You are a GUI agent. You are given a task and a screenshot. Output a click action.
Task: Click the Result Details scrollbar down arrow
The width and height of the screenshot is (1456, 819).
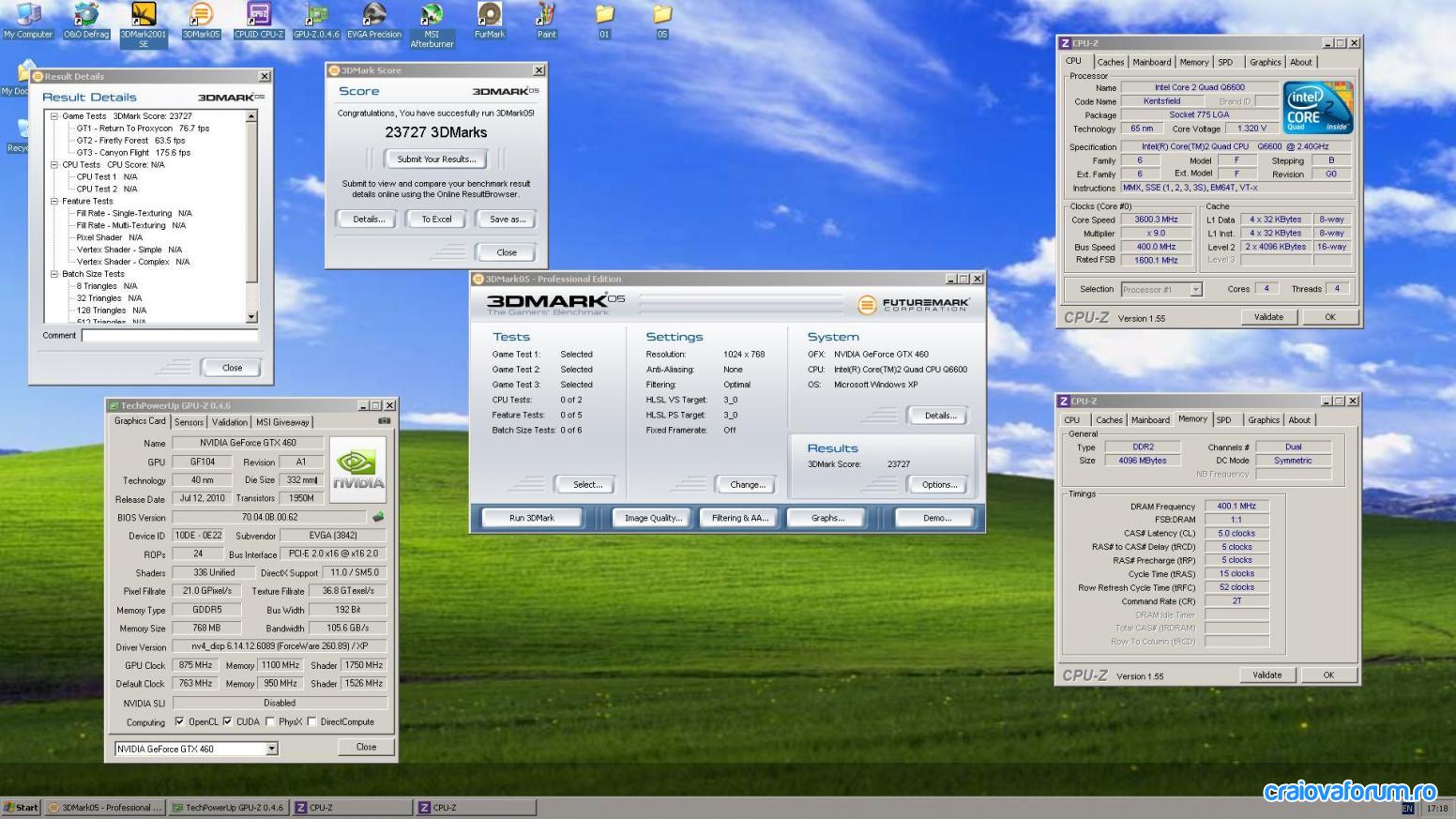click(251, 317)
